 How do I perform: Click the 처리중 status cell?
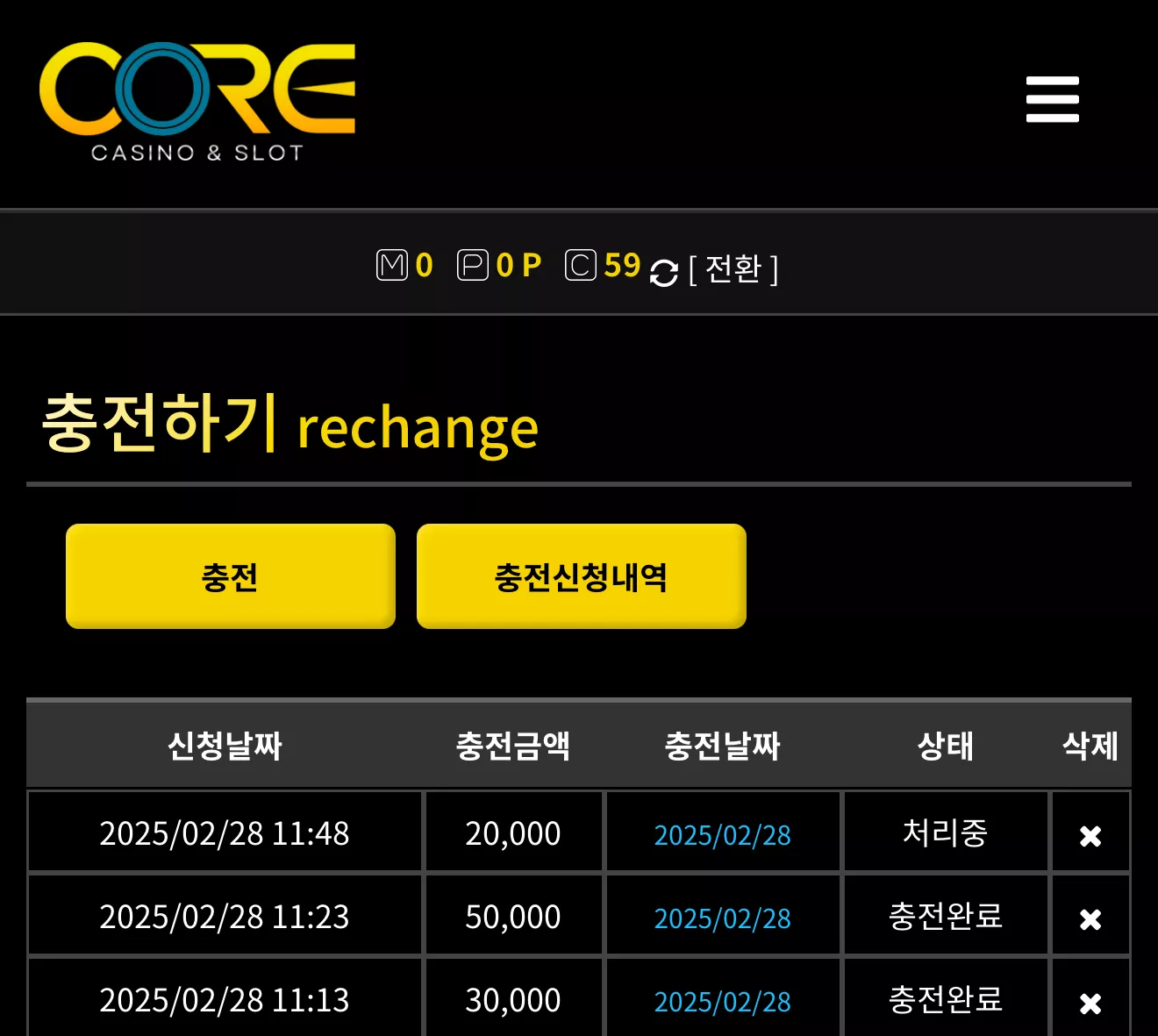[x=946, y=832]
